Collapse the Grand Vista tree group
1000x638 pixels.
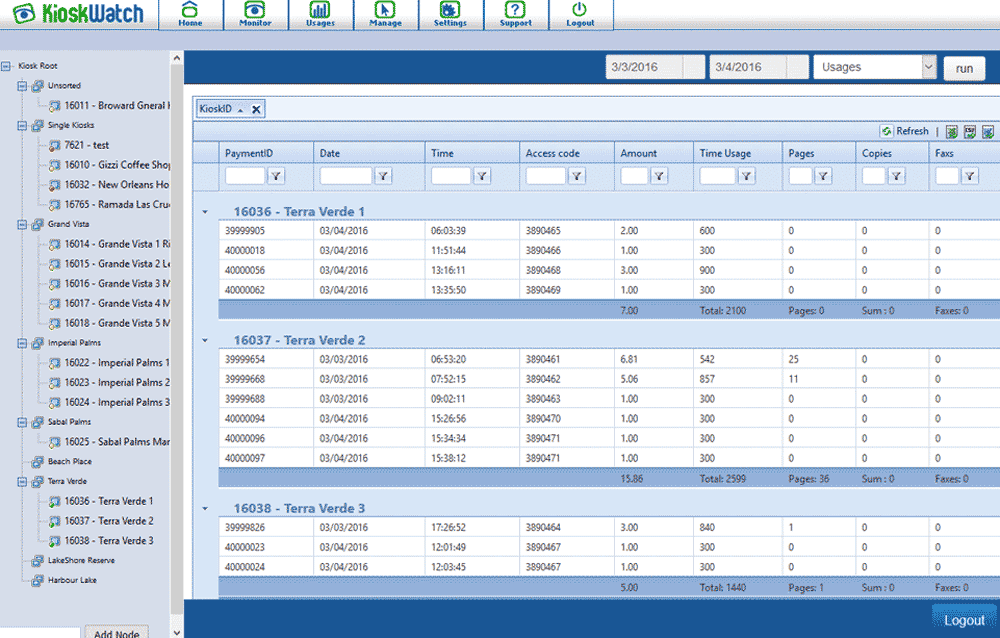(22, 224)
